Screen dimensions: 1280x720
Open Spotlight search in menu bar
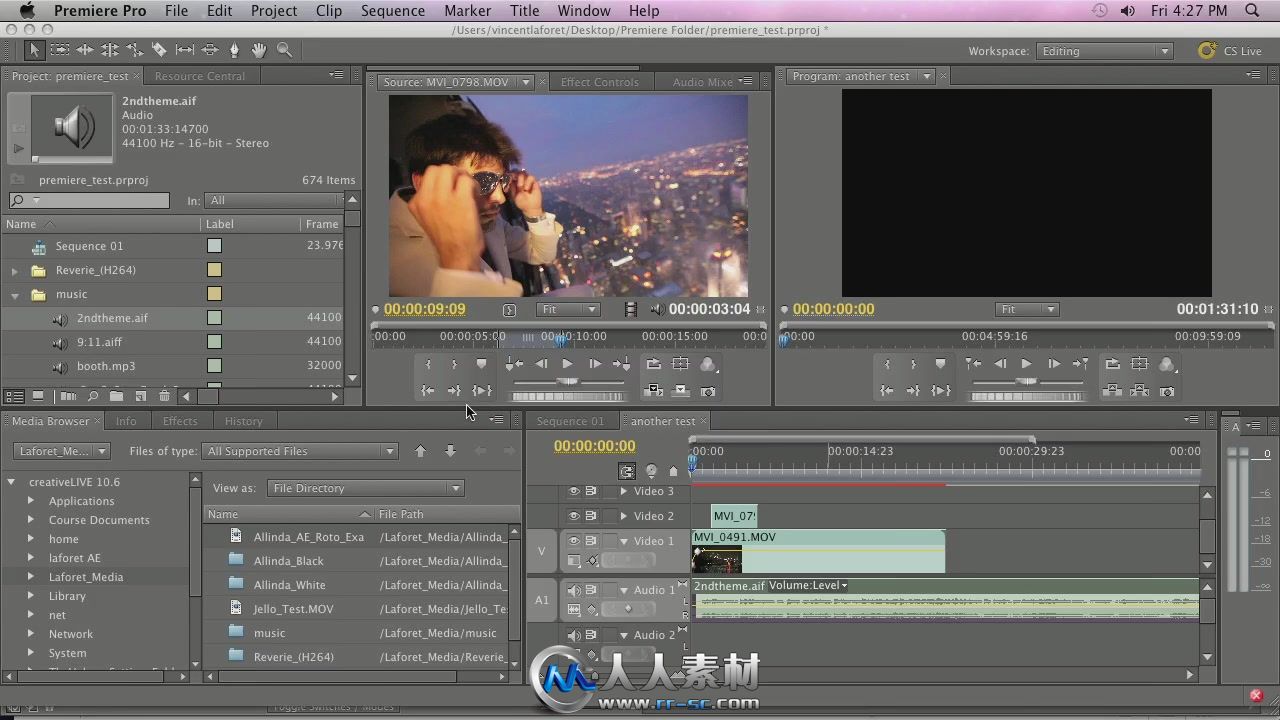1253,11
